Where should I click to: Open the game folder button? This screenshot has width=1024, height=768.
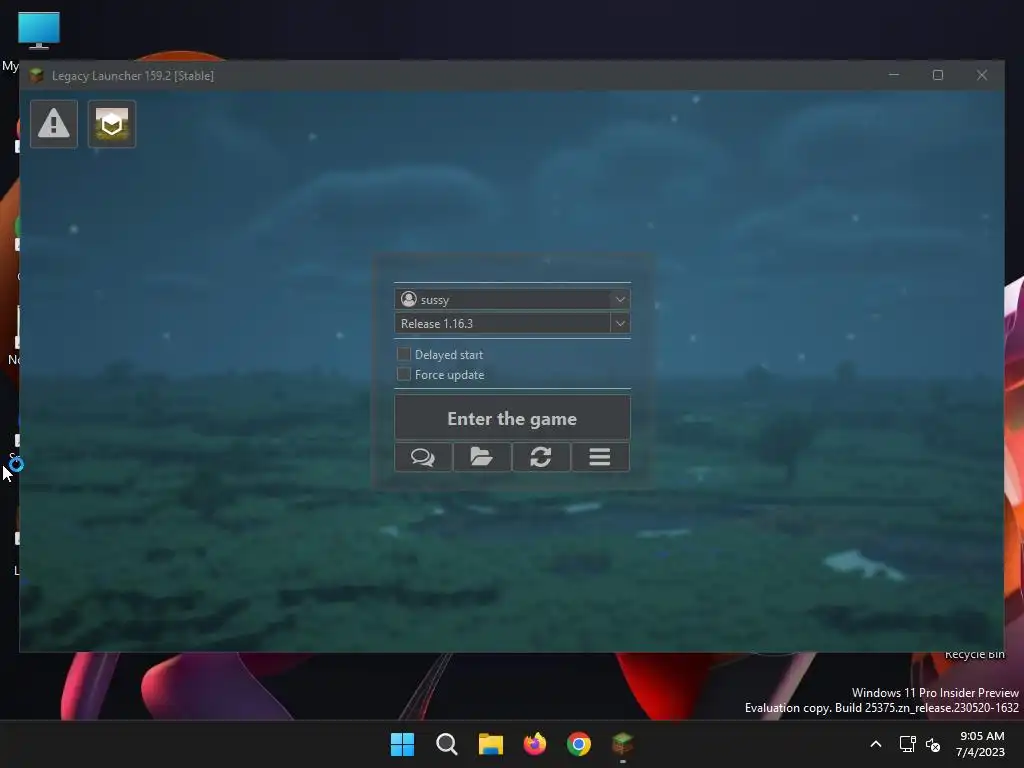[x=482, y=457]
